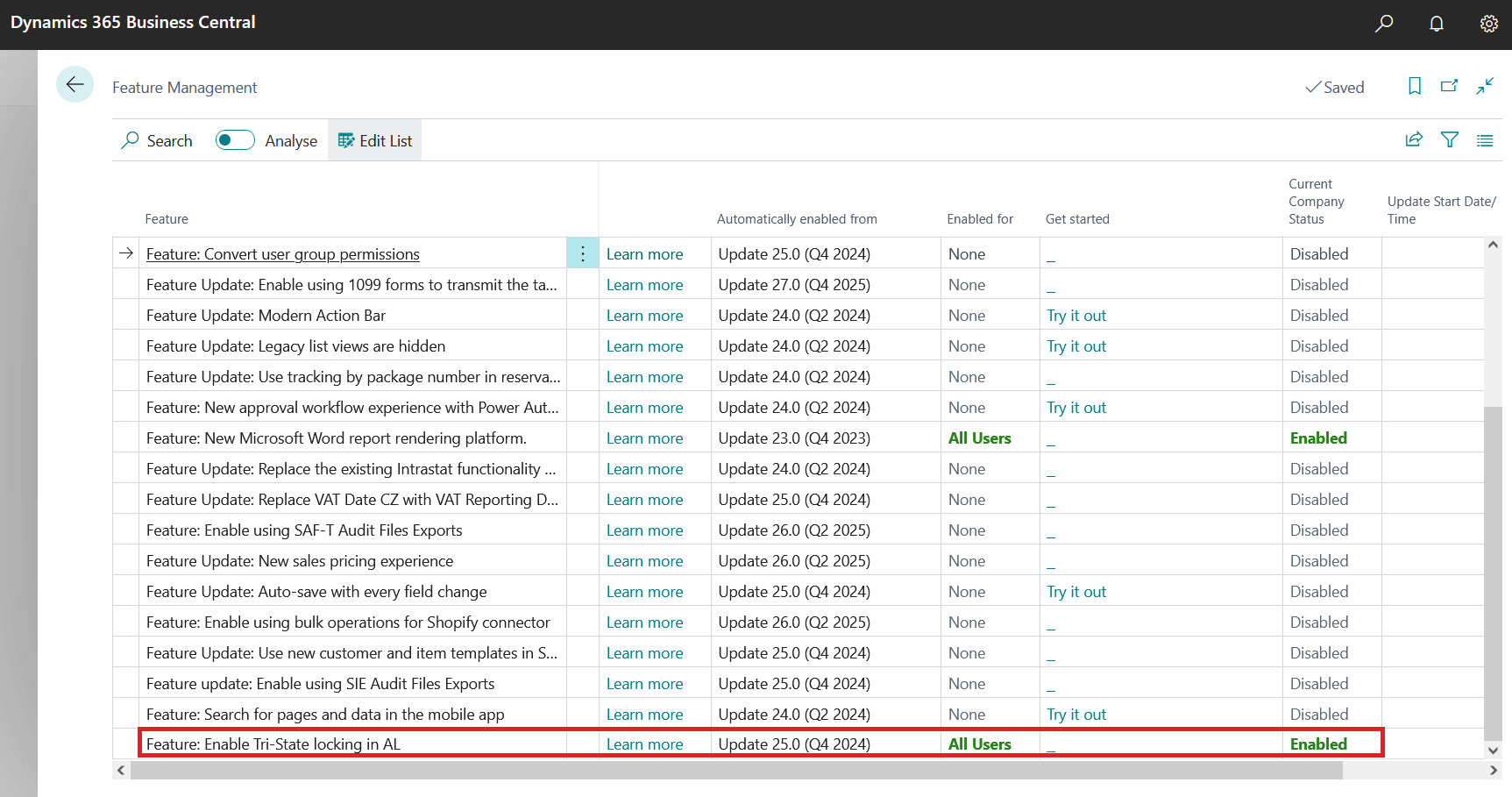Sort by Automatically enabled from column header

coord(797,219)
